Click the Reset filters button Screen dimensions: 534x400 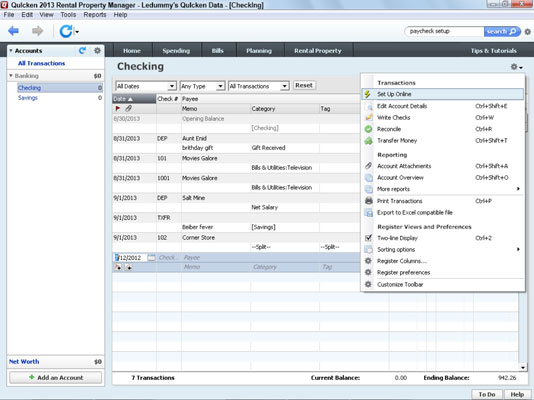pos(304,85)
